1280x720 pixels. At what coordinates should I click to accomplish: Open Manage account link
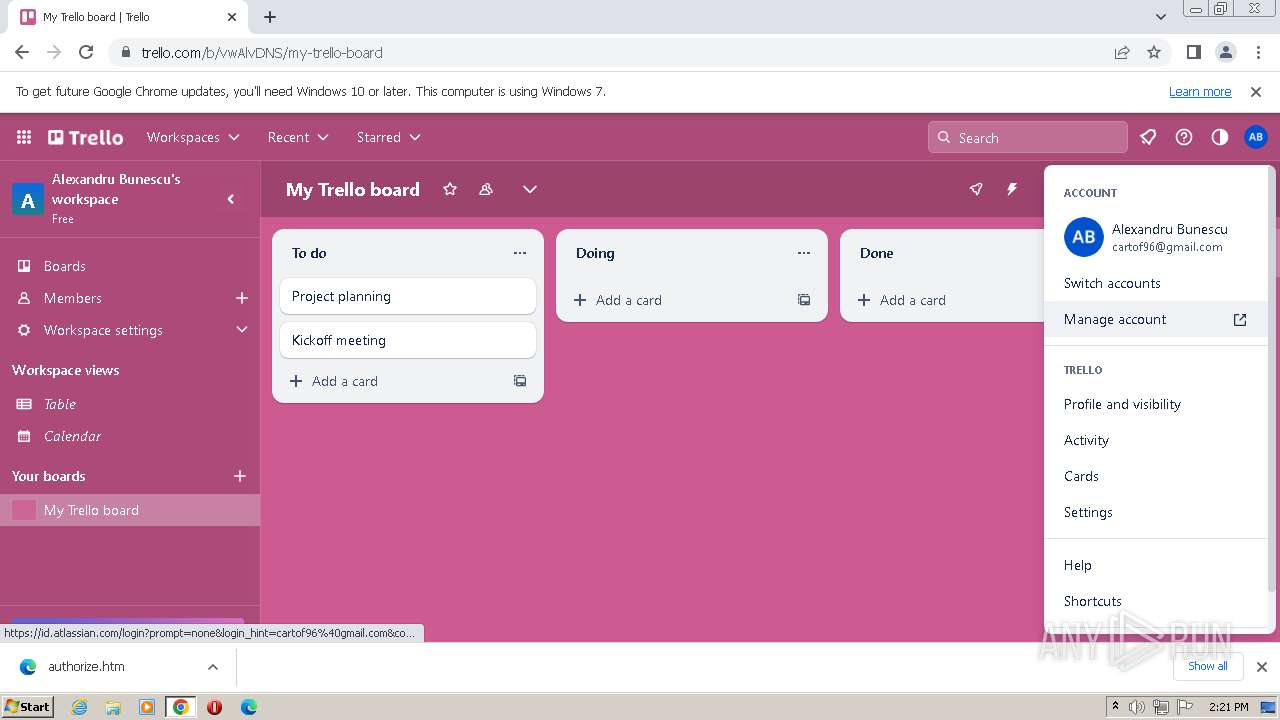pos(1156,319)
